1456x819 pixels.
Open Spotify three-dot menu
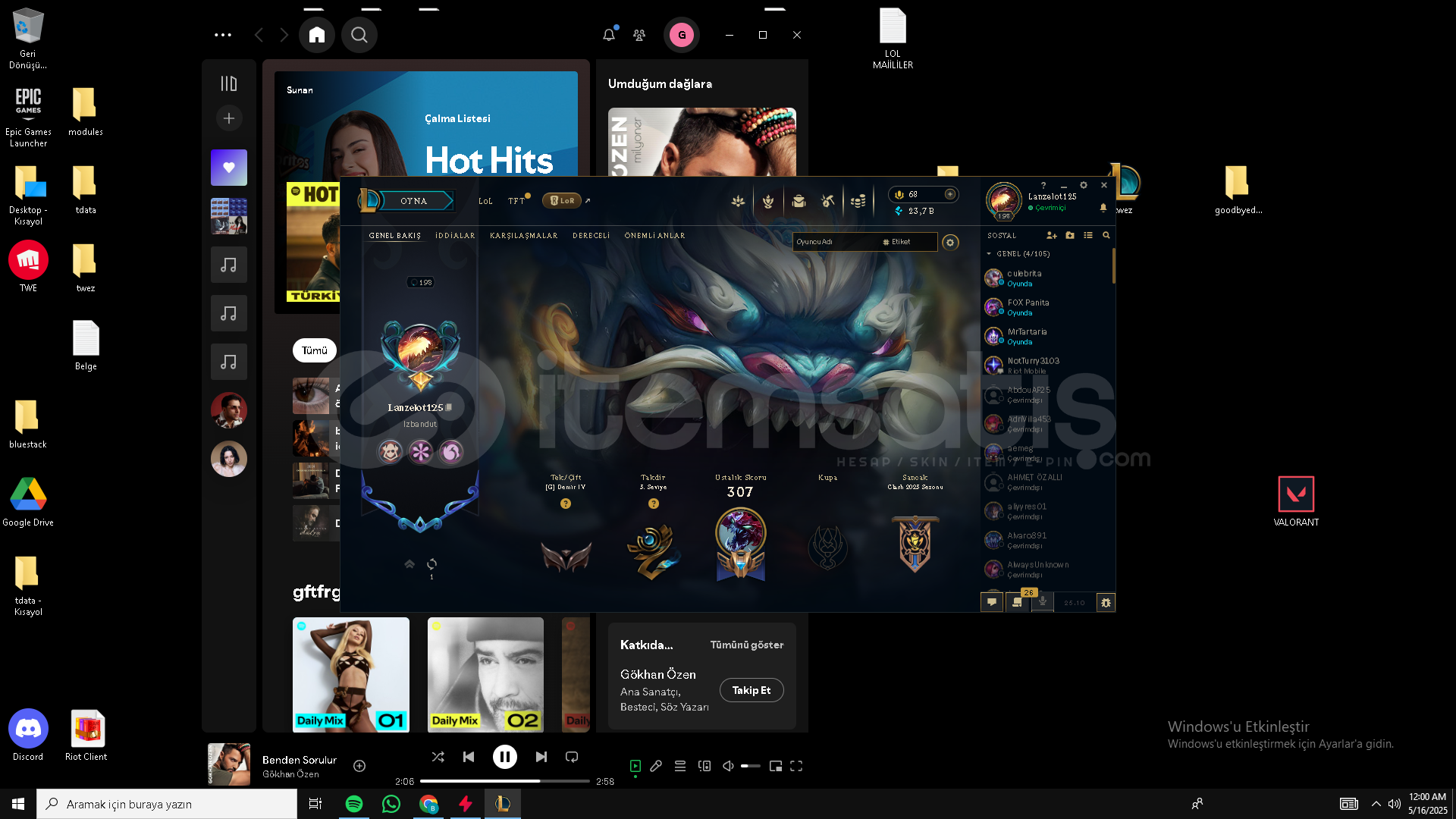tap(223, 35)
